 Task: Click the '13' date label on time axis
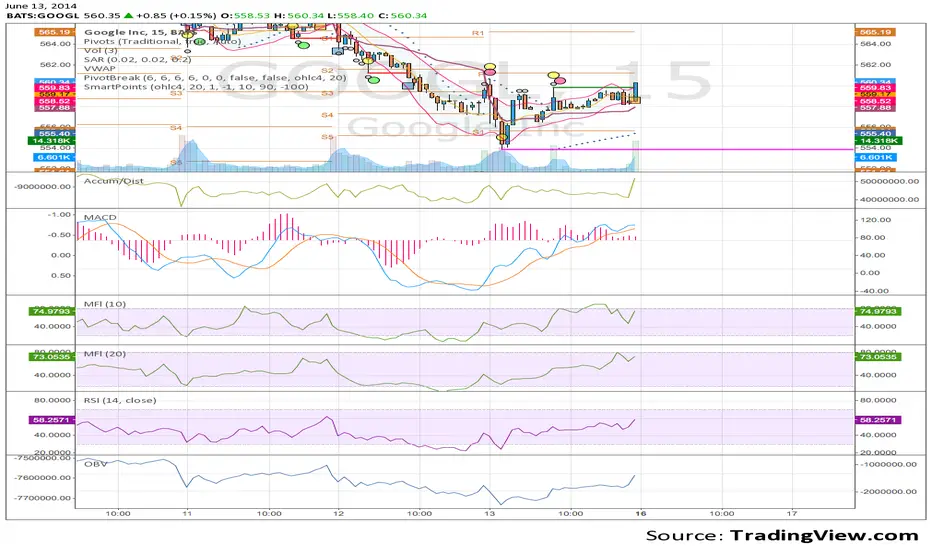pyautogui.click(x=489, y=513)
